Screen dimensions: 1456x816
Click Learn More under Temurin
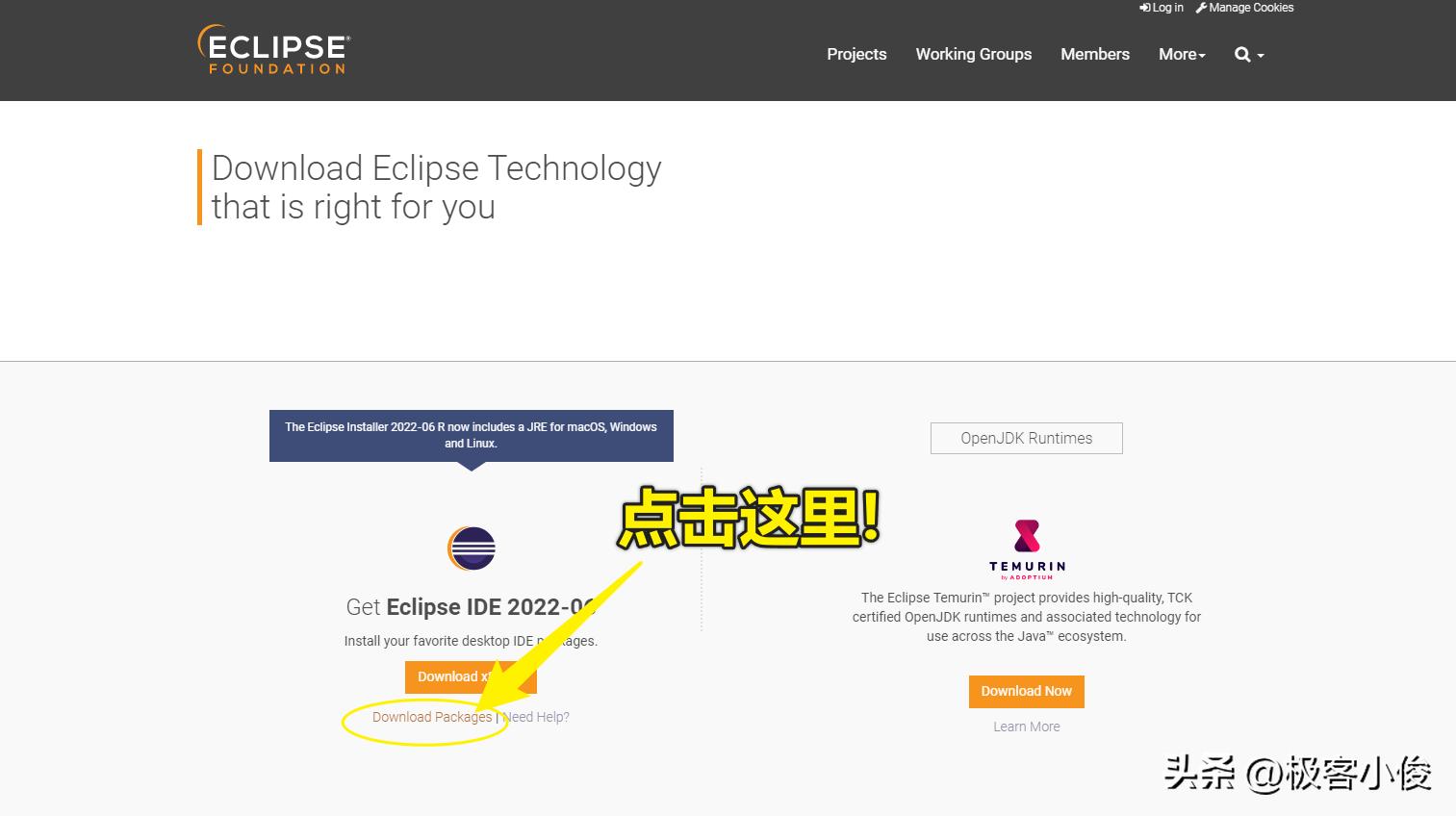1026,727
